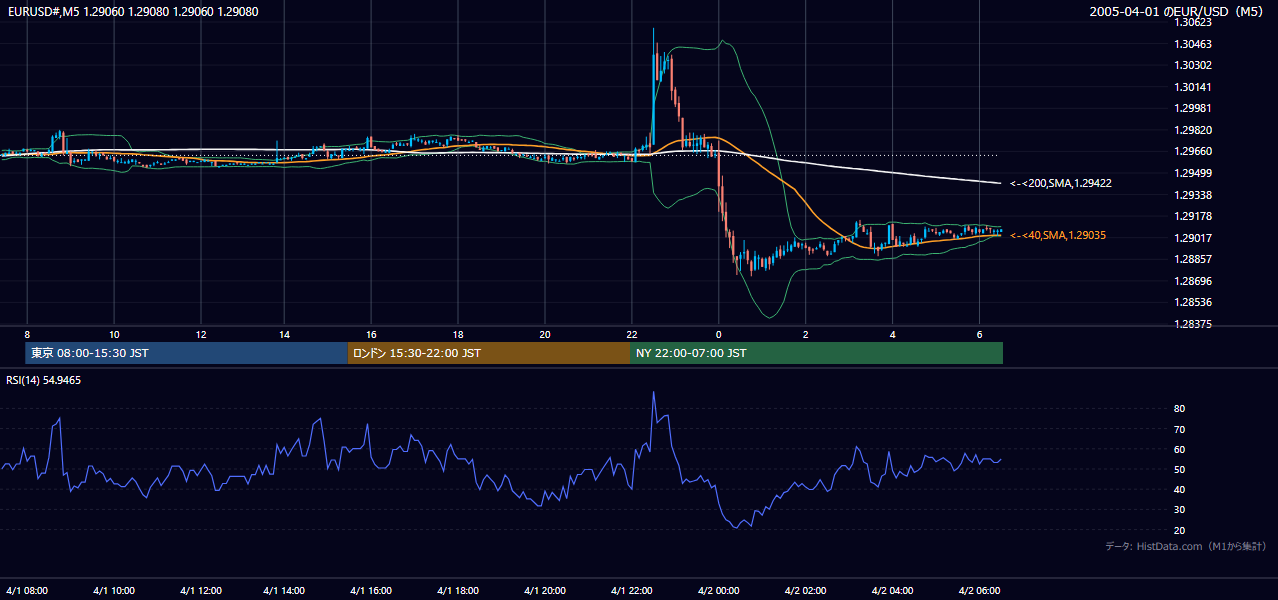
Task: Click hour label 8 under price chart
Action: click(x=27, y=334)
